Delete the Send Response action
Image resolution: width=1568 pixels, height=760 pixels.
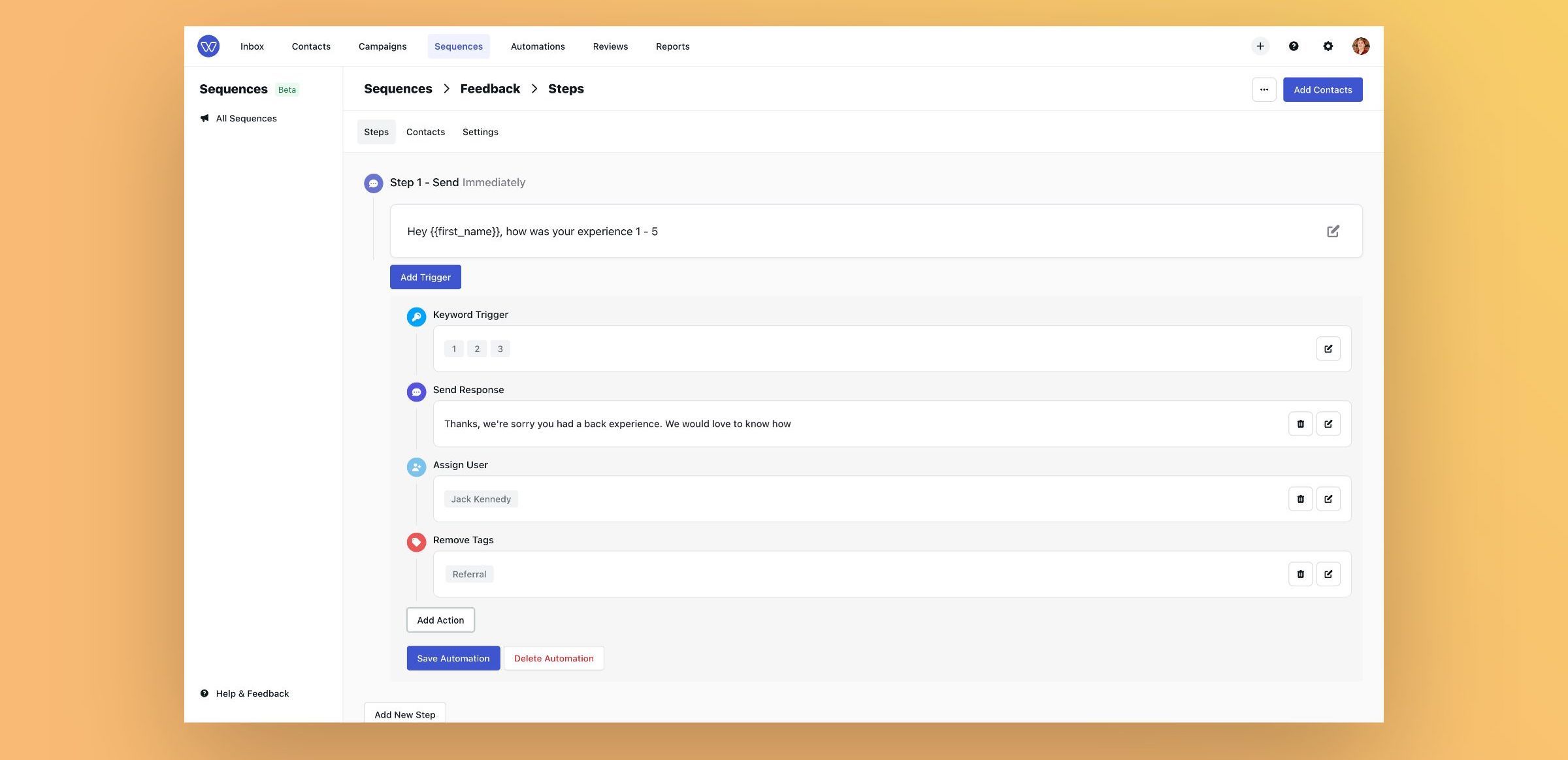pyautogui.click(x=1300, y=424)
